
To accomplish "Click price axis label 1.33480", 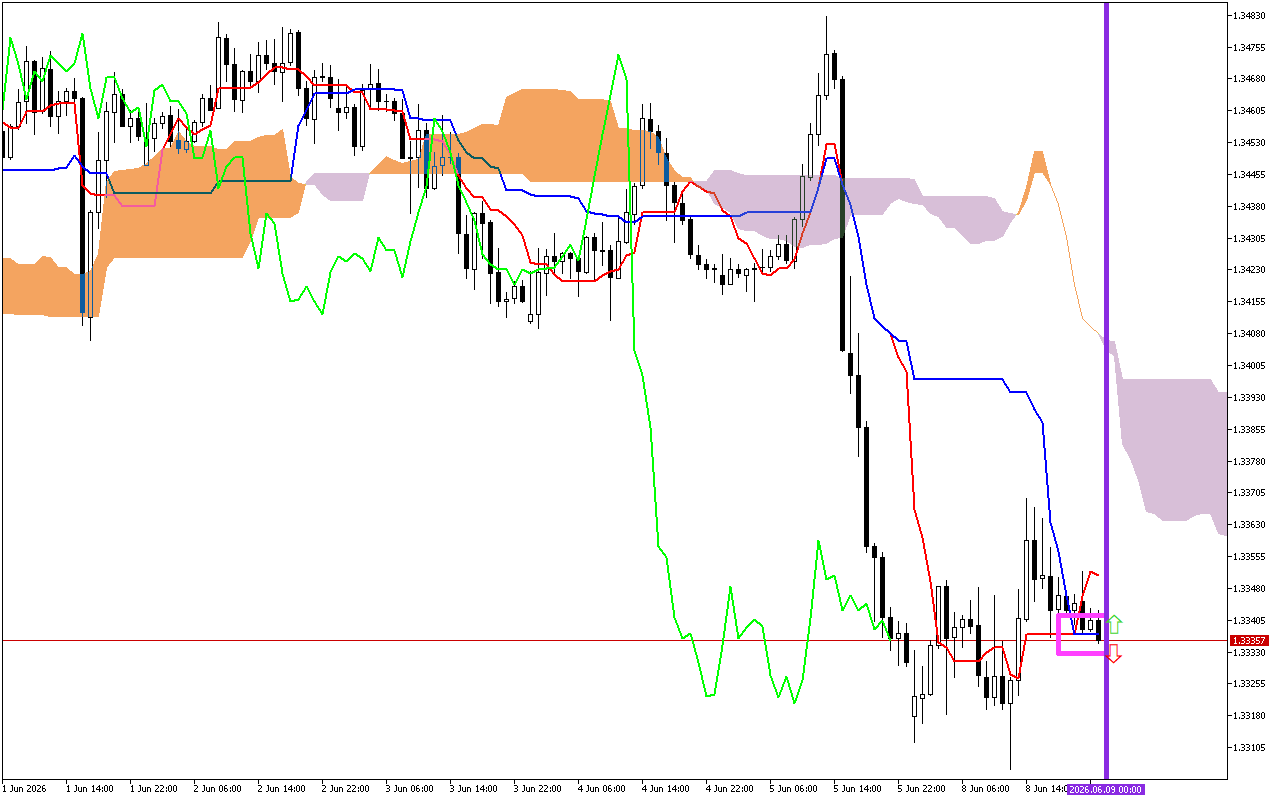I will coord(1250,589).
